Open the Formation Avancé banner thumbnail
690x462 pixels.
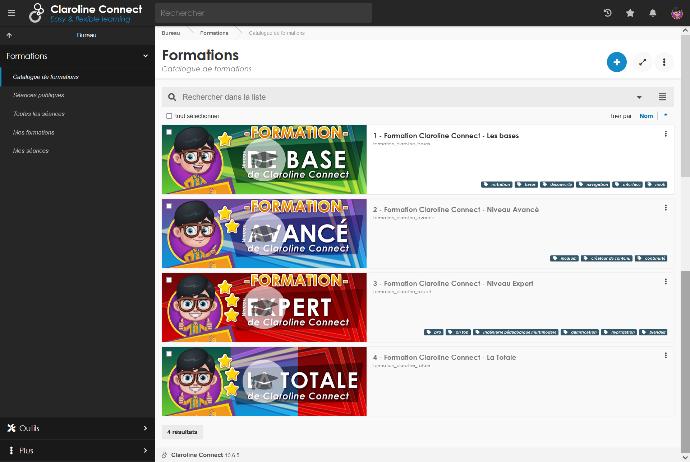264,233
